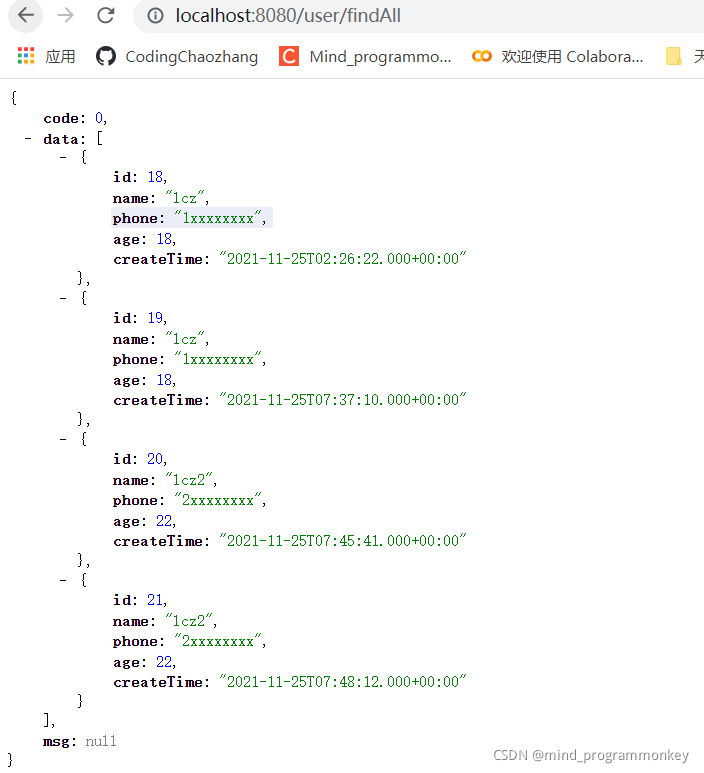View site information icon in address bar

coord(155,16)
